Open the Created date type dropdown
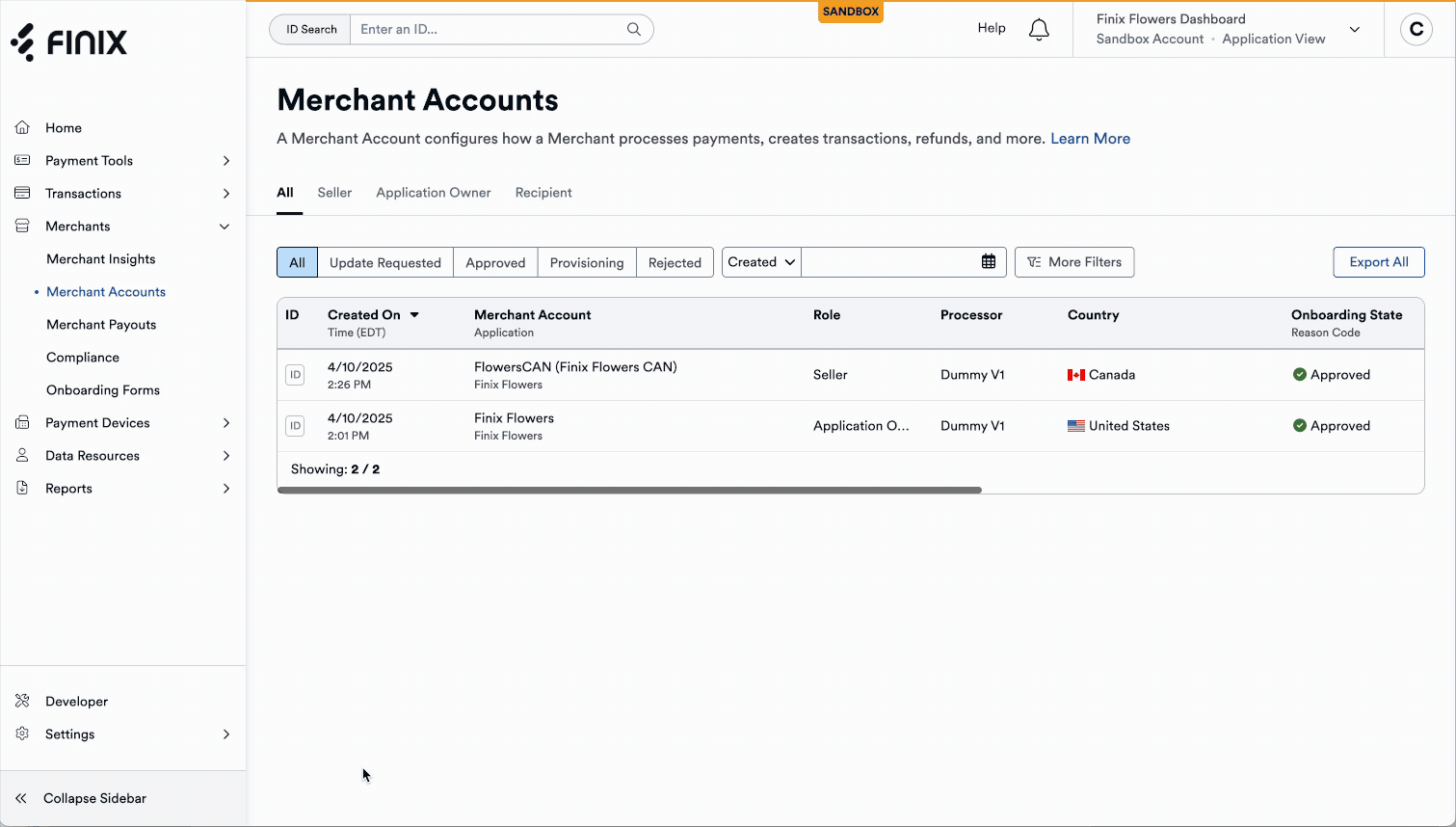The image size is (1456, 827). 760,262
